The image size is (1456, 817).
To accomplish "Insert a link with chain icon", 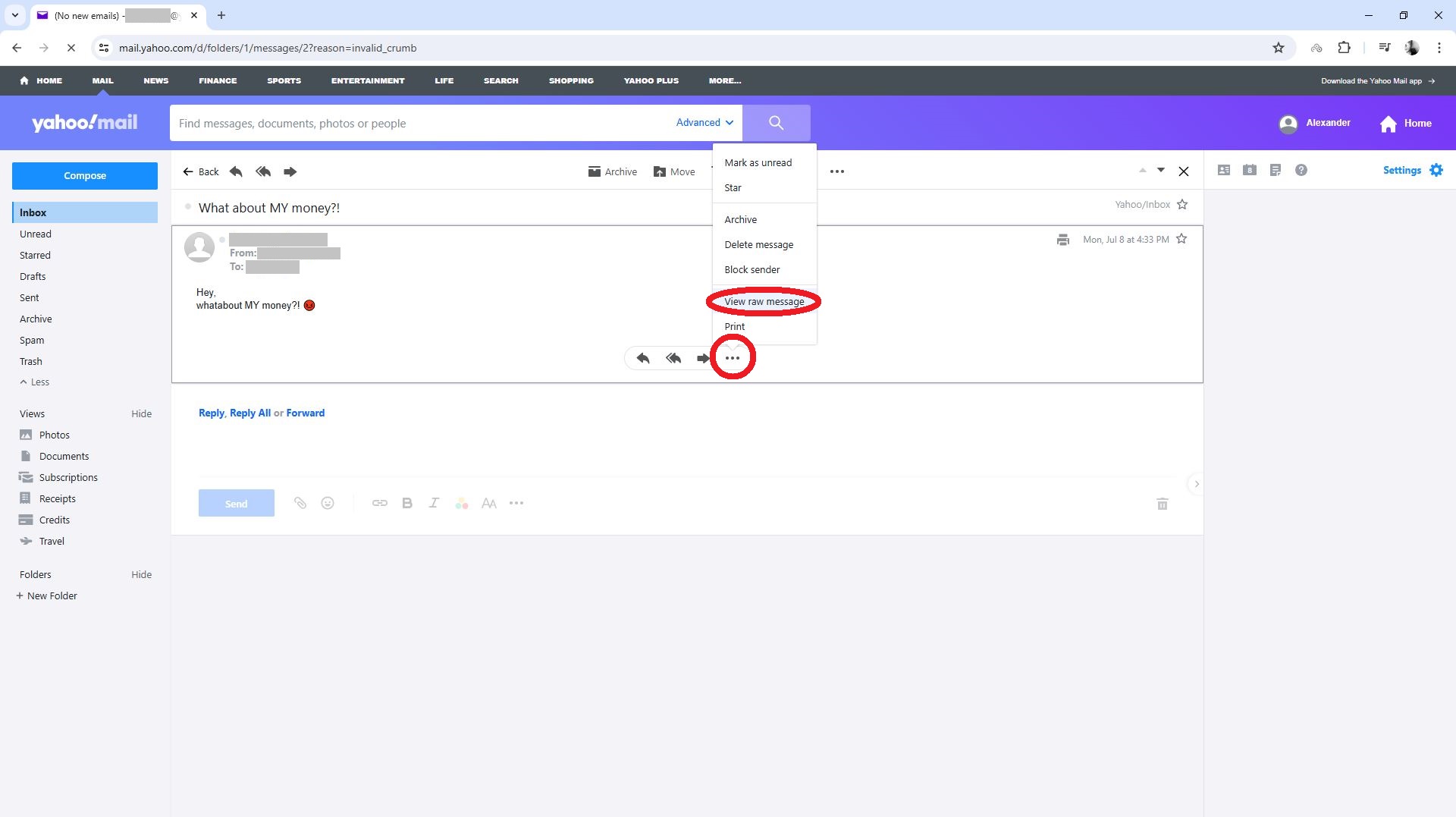I will point(380,503).
